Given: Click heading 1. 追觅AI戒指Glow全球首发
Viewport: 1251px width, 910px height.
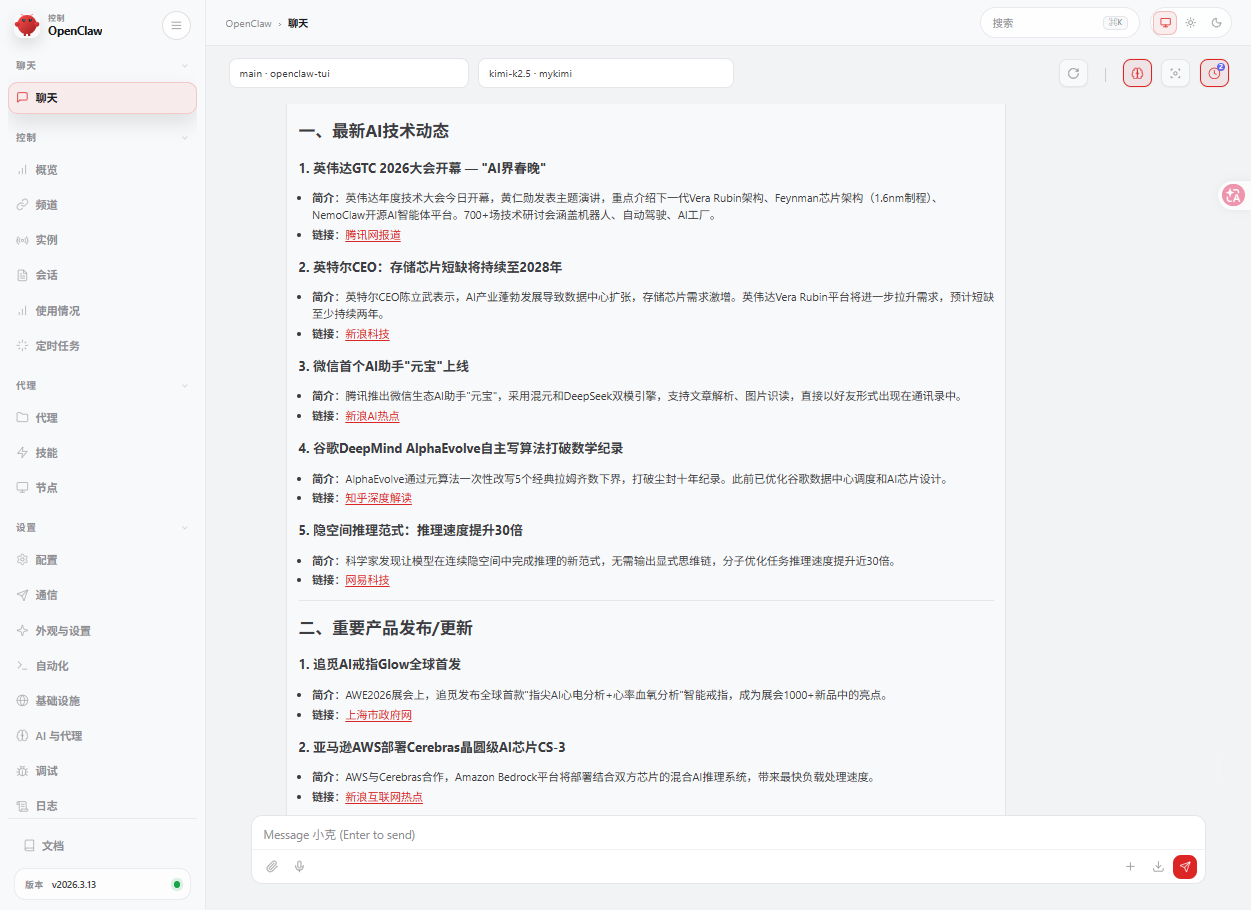Looking at the screenshot, I should [x=379, y=664].
